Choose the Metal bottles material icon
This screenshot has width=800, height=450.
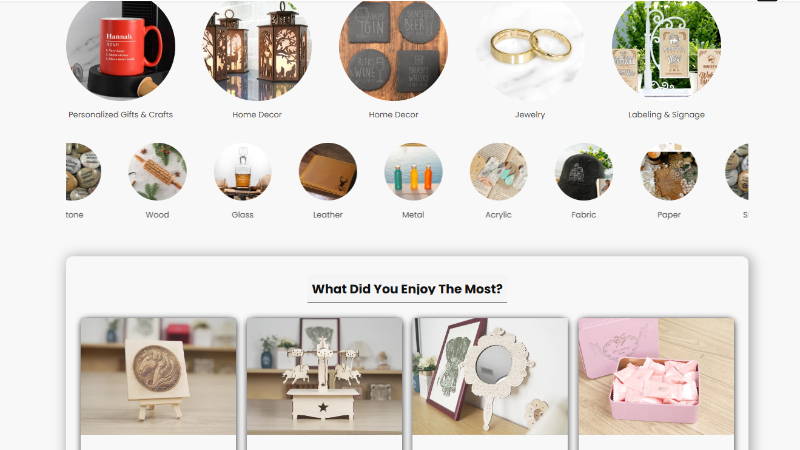pos(413,171)
